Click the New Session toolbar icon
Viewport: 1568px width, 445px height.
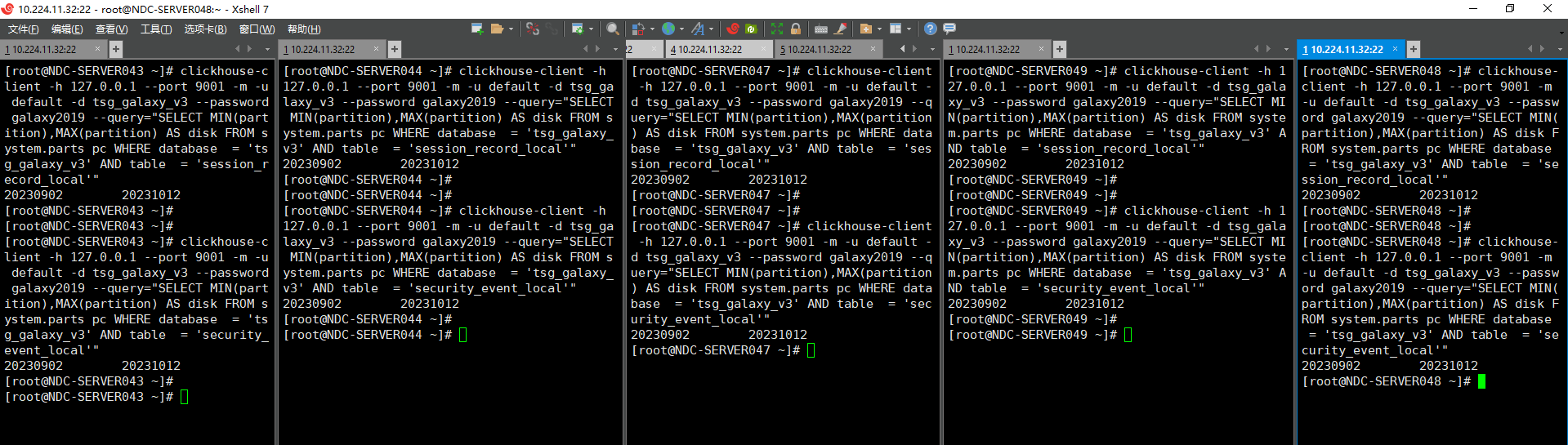(477, 29)
